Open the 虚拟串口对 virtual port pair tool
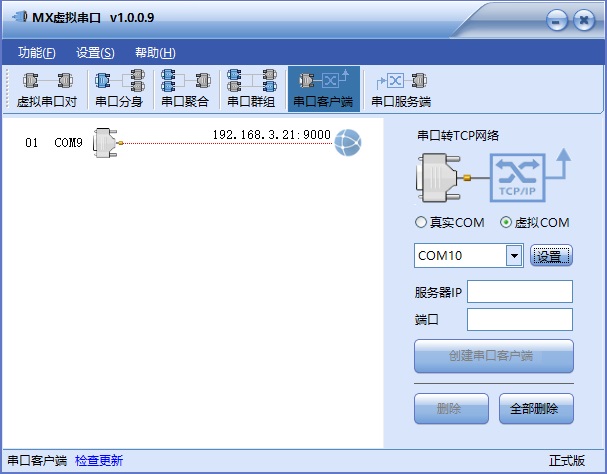 (x=46, y=89)
